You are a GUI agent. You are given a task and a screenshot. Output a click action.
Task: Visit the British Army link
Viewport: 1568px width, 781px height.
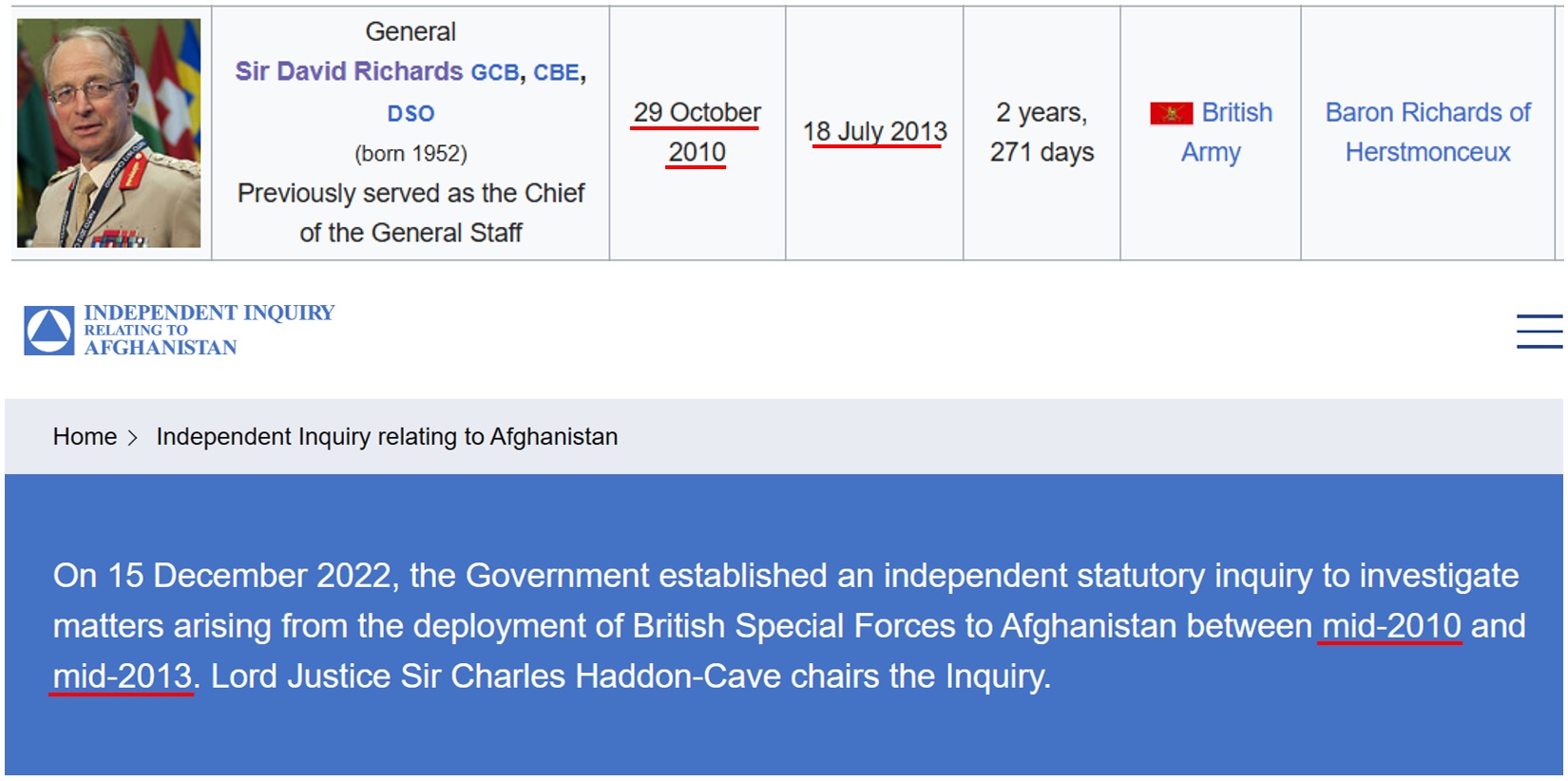[1234, 114]
